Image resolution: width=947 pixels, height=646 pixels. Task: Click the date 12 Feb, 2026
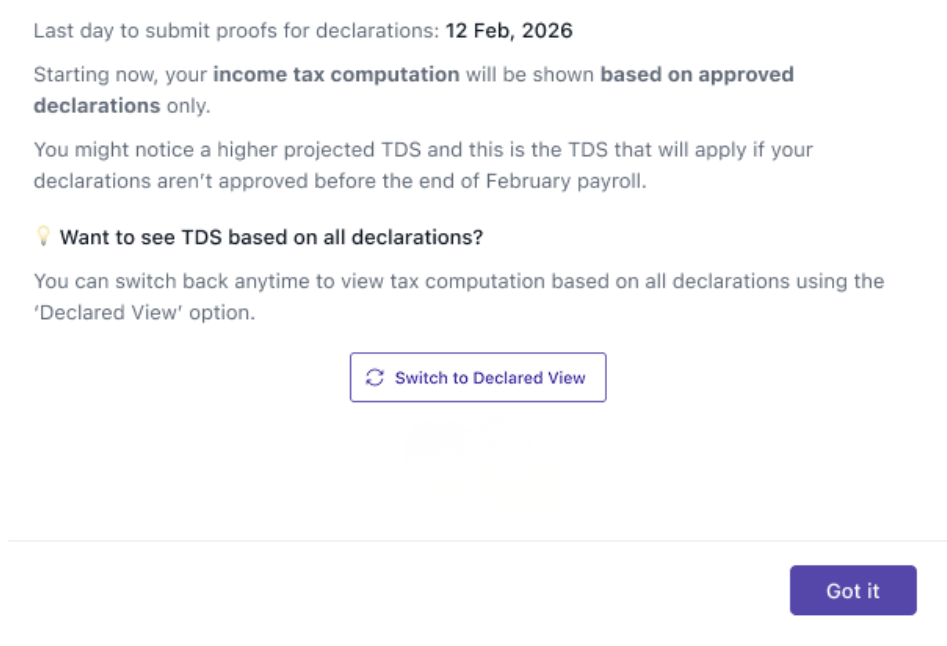pos(509,30)
